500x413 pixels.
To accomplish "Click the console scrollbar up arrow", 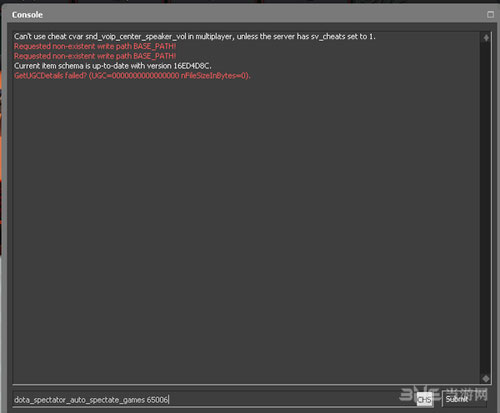I will coord(486,38).
